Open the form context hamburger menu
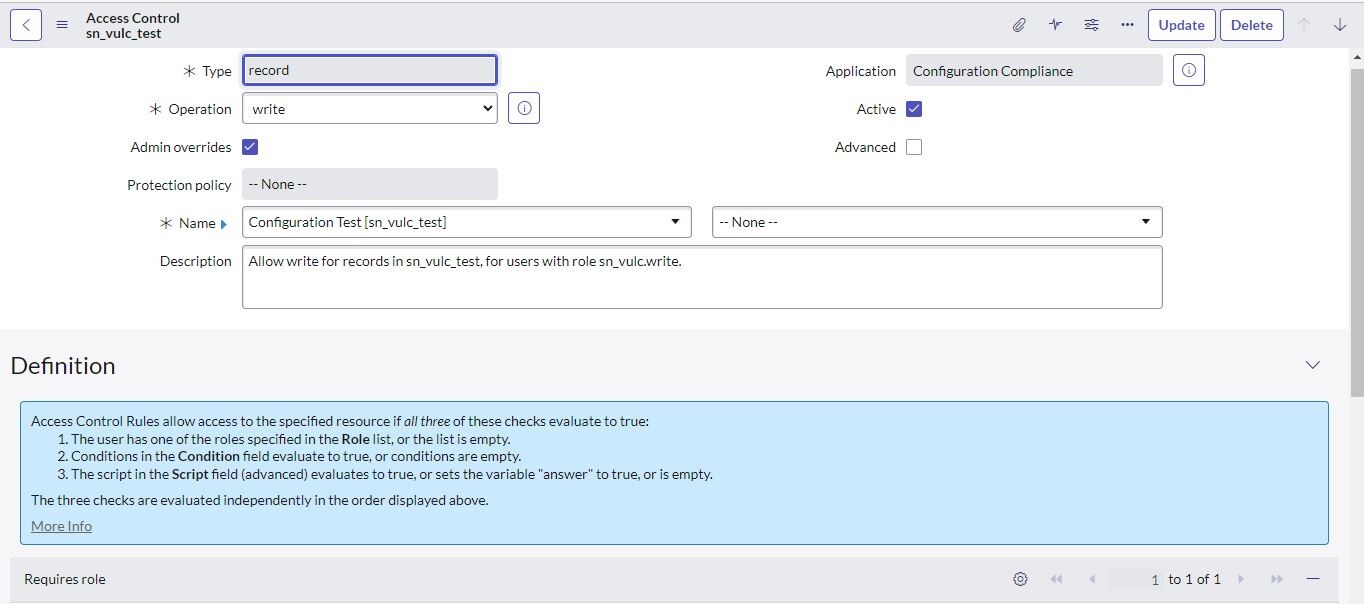 [x=62, y=25]
